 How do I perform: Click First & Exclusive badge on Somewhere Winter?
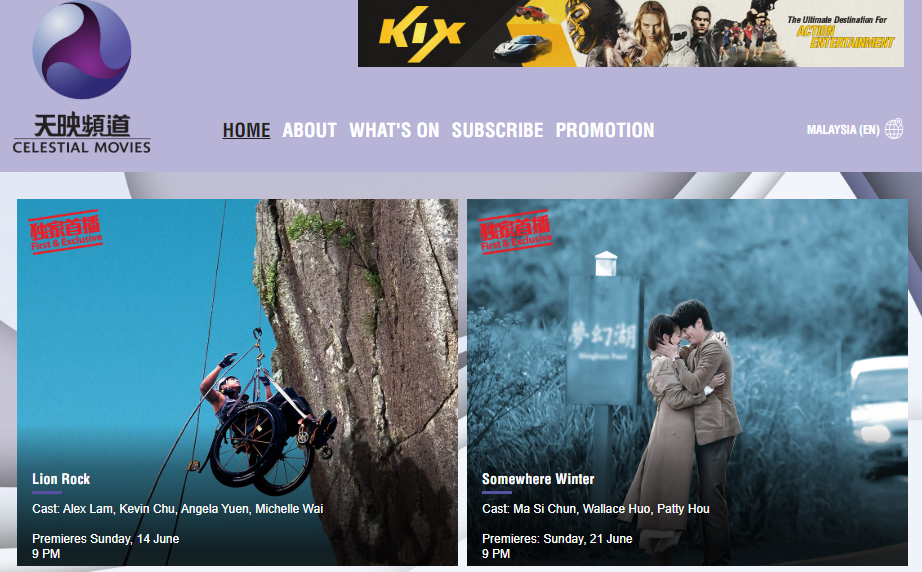point(516,232)
